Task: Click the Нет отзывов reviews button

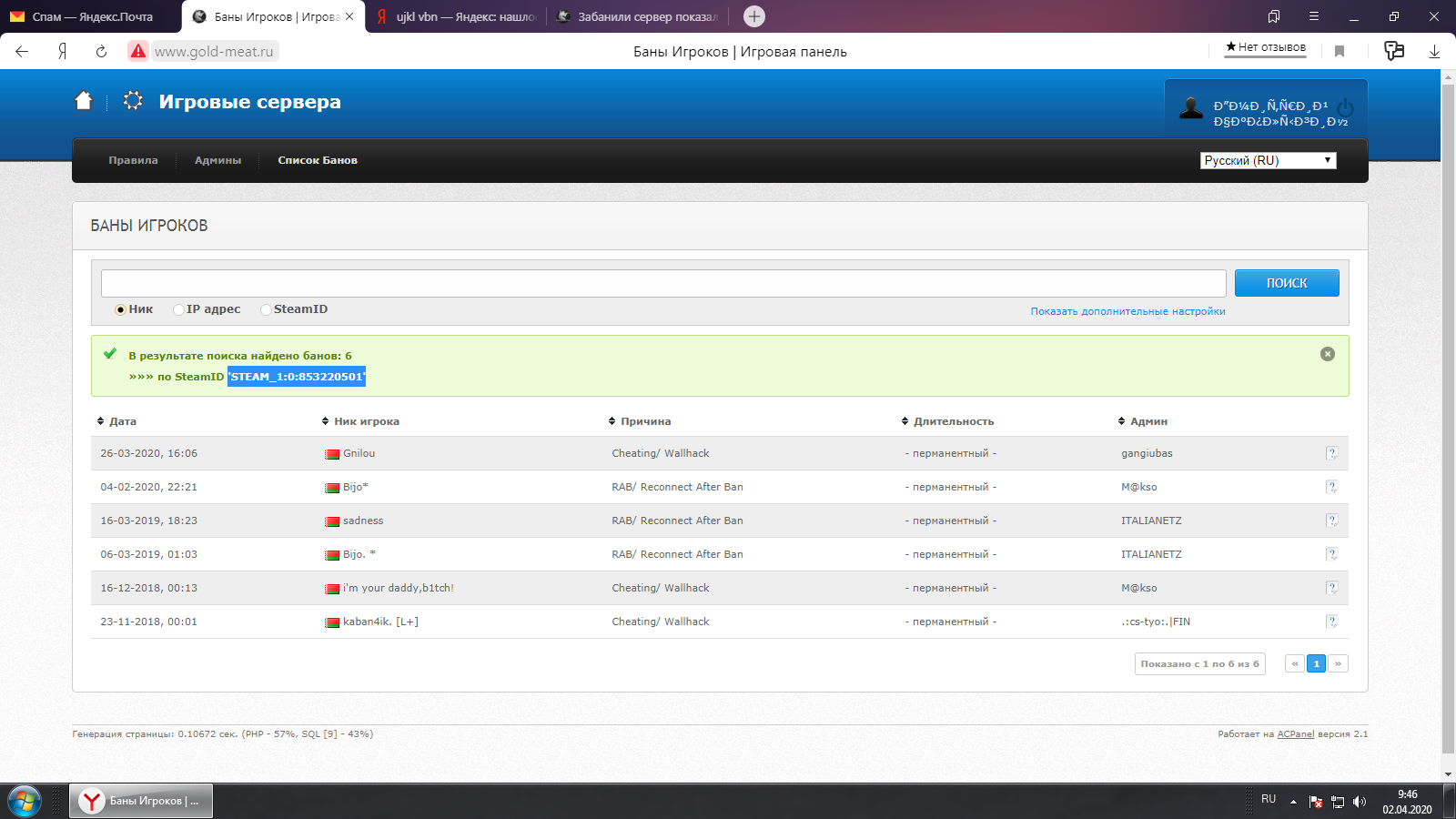Action: coord(1265,47)
